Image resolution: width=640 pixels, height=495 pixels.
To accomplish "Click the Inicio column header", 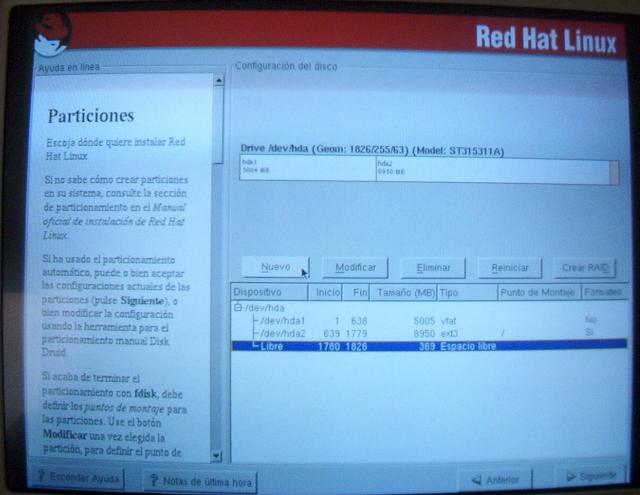I will pyautogui.click(x=325, y=292).
